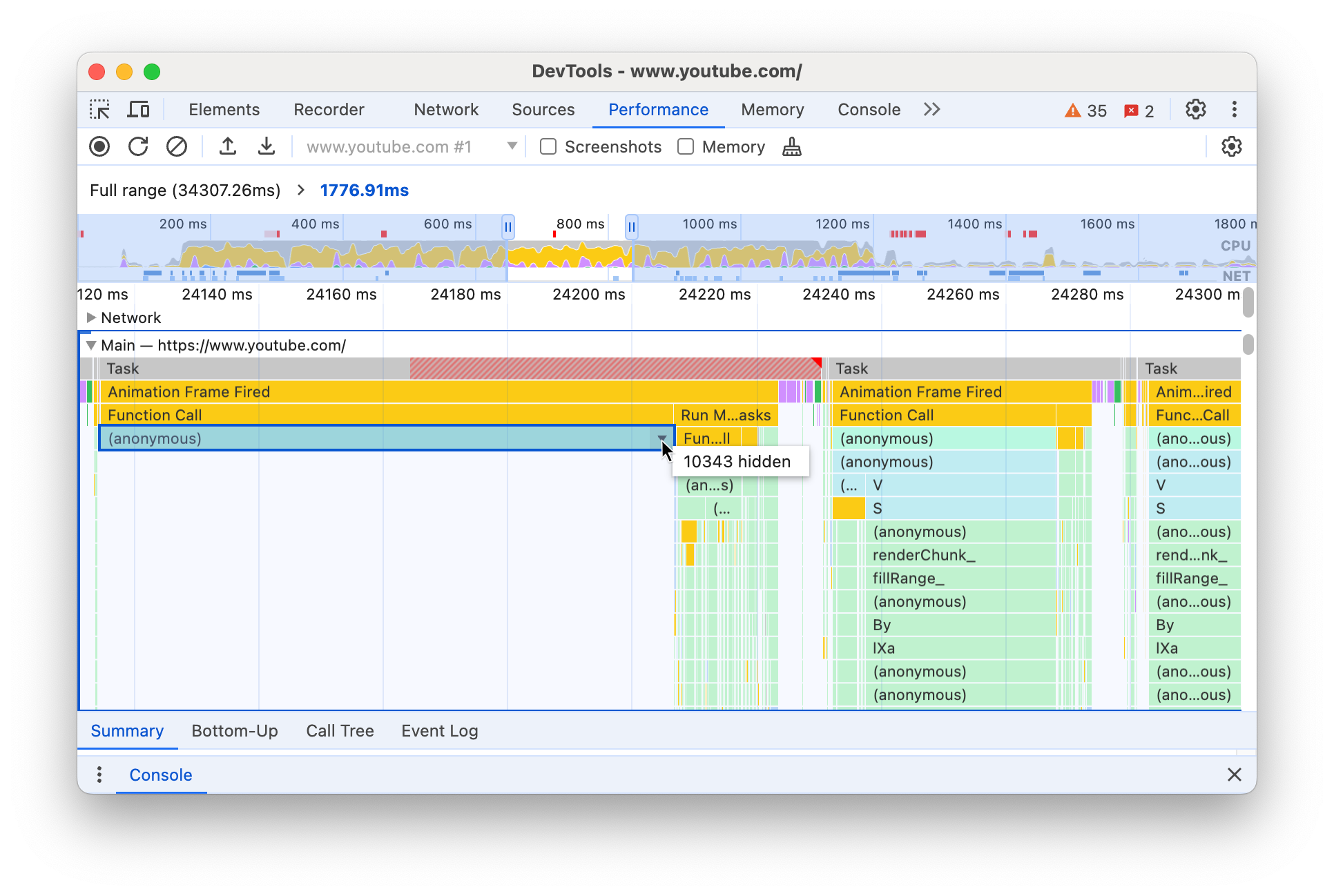This screenshot has width=1334, height=896.
Task: Click the 1776.91ms selected range link
Action: point(367,189)
